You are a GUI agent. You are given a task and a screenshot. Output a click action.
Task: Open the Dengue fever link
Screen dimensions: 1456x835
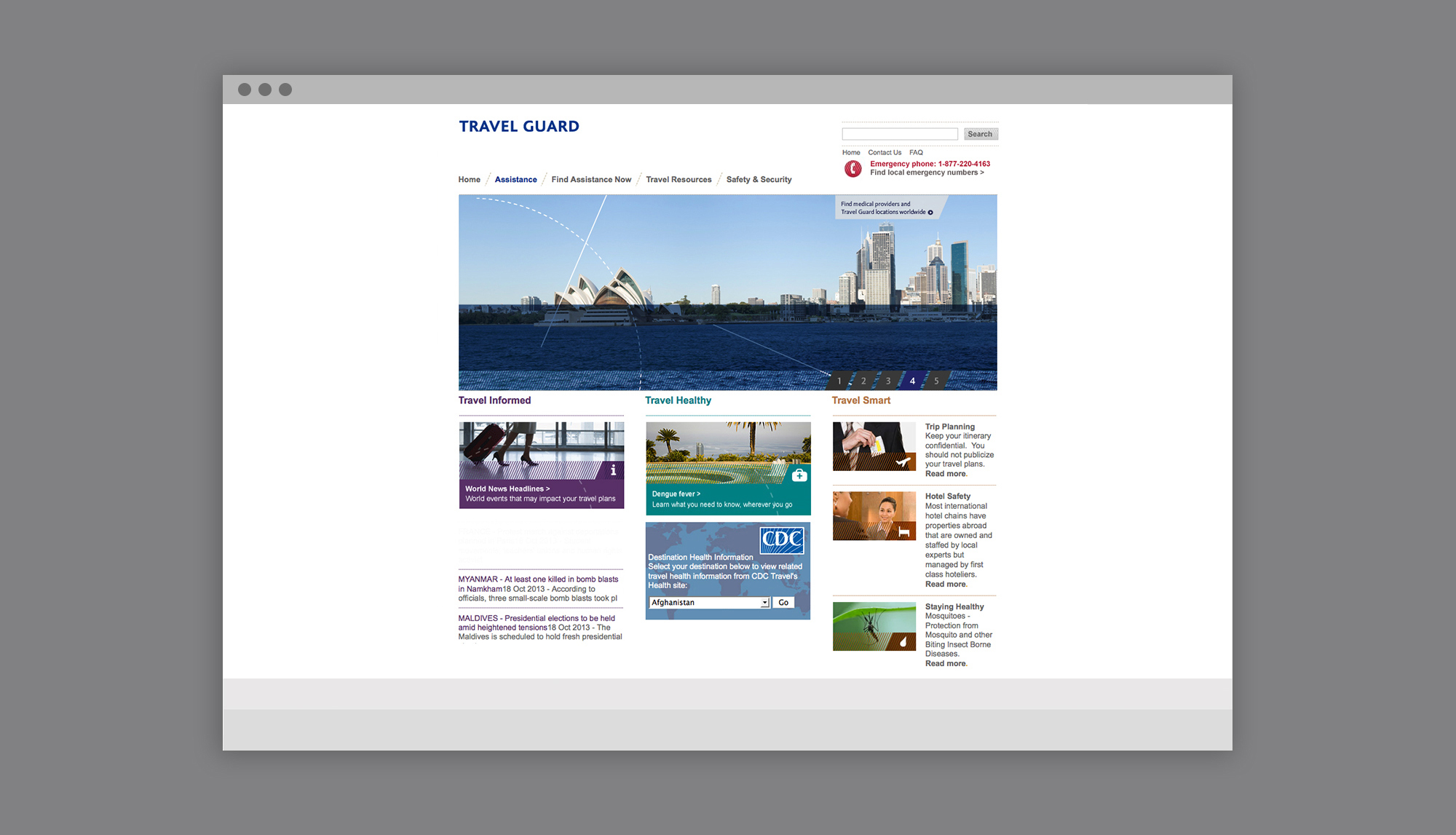tap(676, 494)
